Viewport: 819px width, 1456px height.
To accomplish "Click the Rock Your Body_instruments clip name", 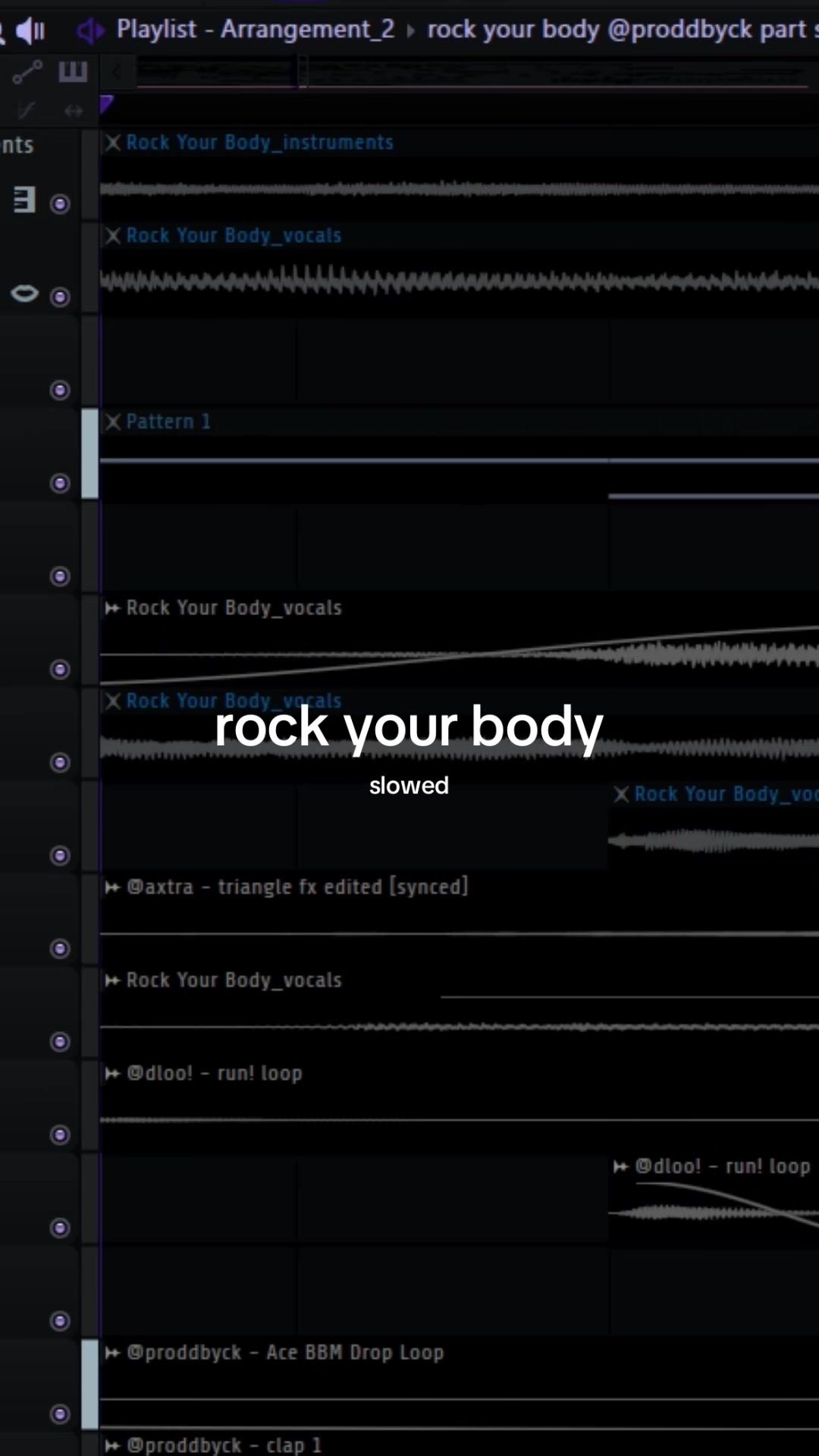I will 259,143.
